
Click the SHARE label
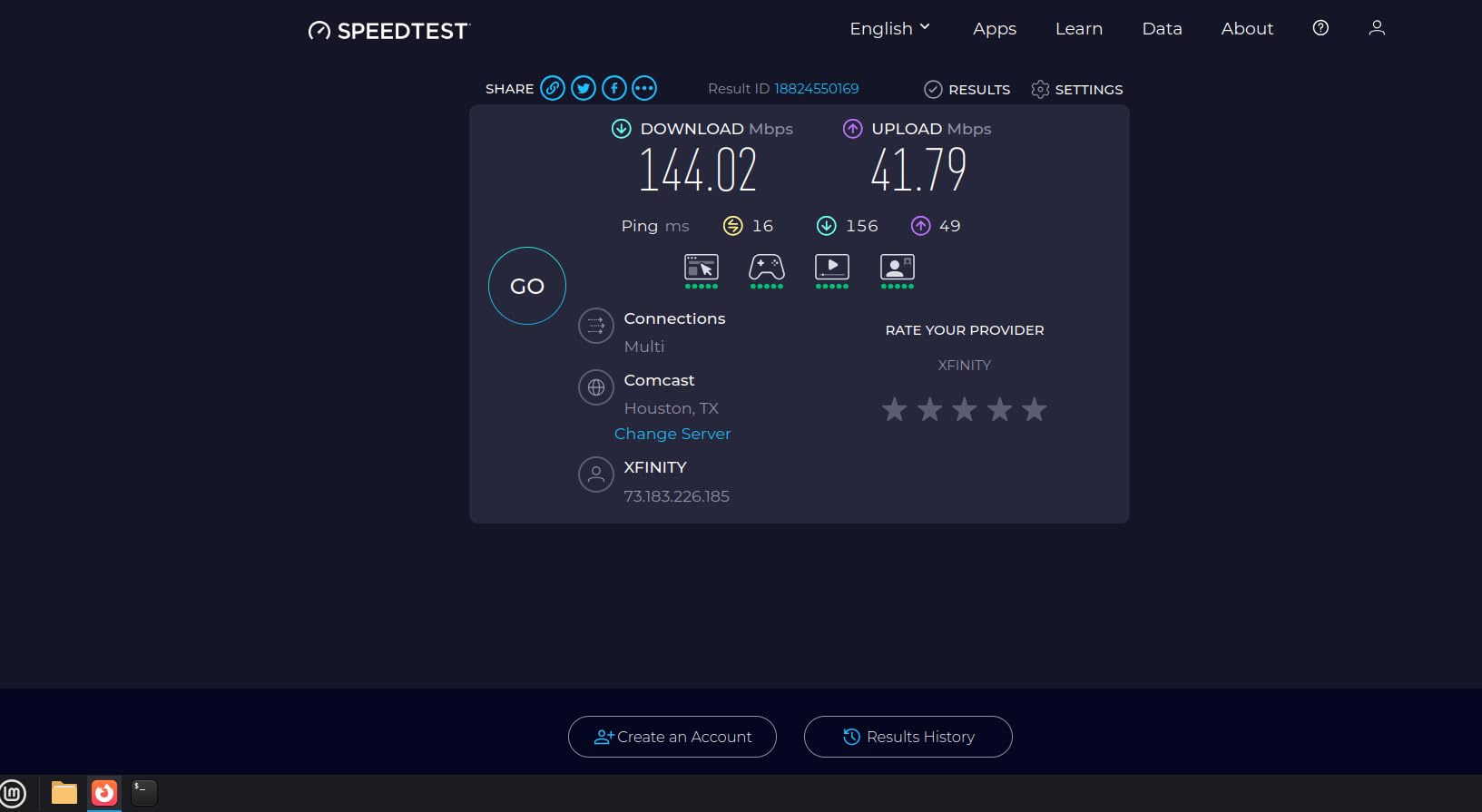tap(509, 89)
